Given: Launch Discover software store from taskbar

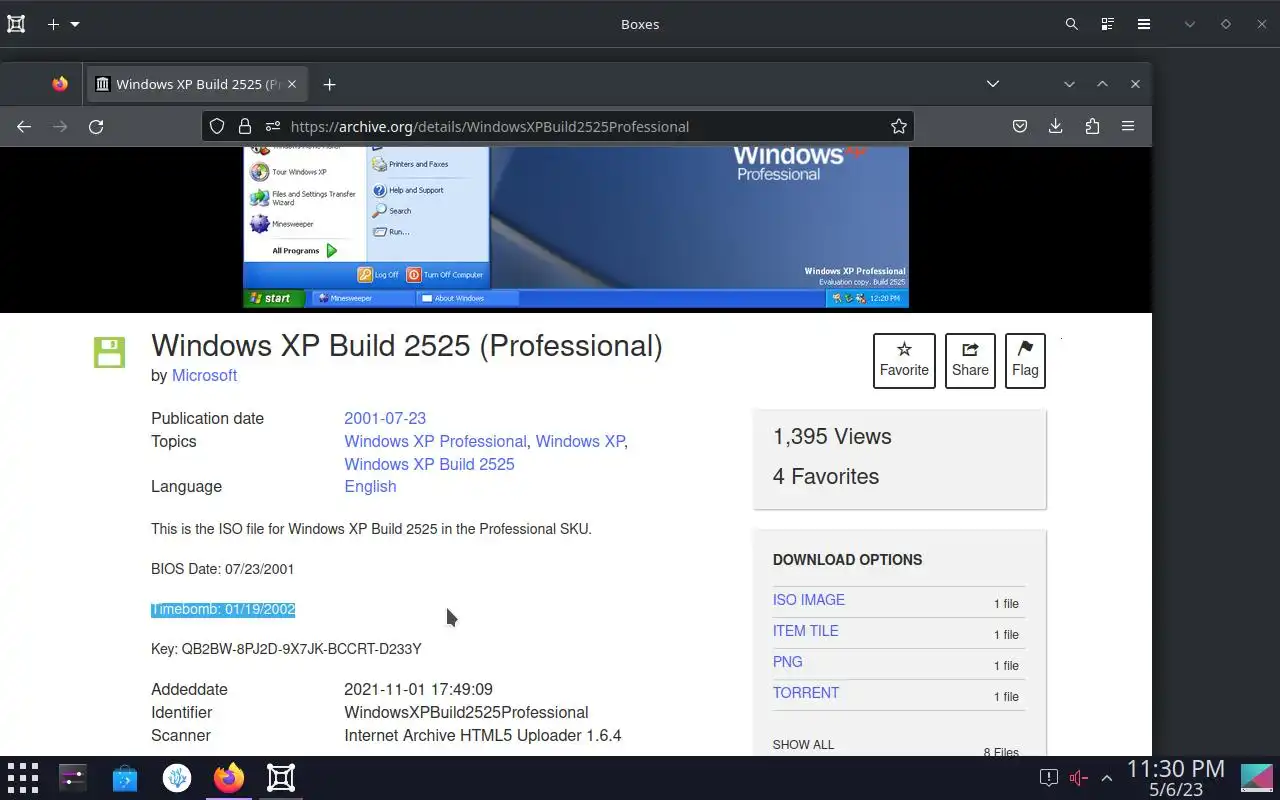Looking at the screenshot, I should pyautogui.click(x=125, y=778).
